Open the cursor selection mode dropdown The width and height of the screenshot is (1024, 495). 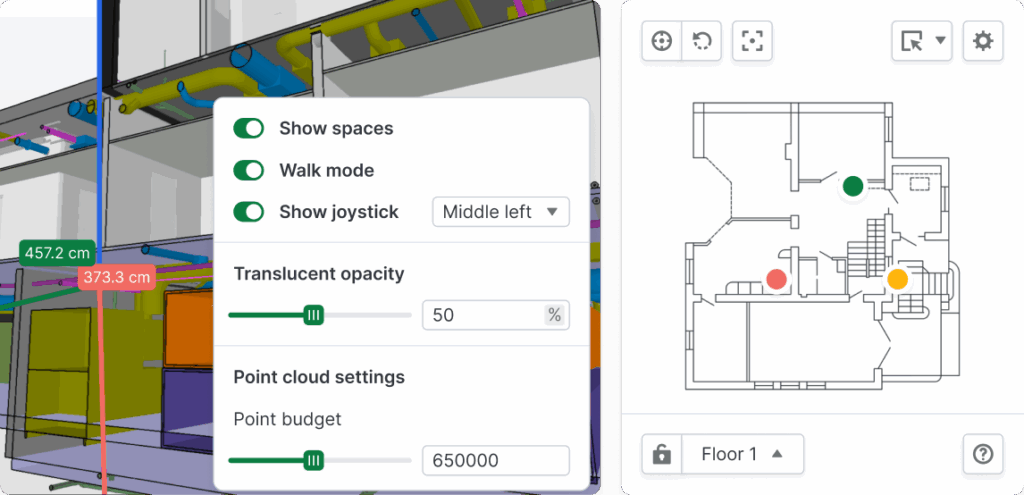point(923,41)
